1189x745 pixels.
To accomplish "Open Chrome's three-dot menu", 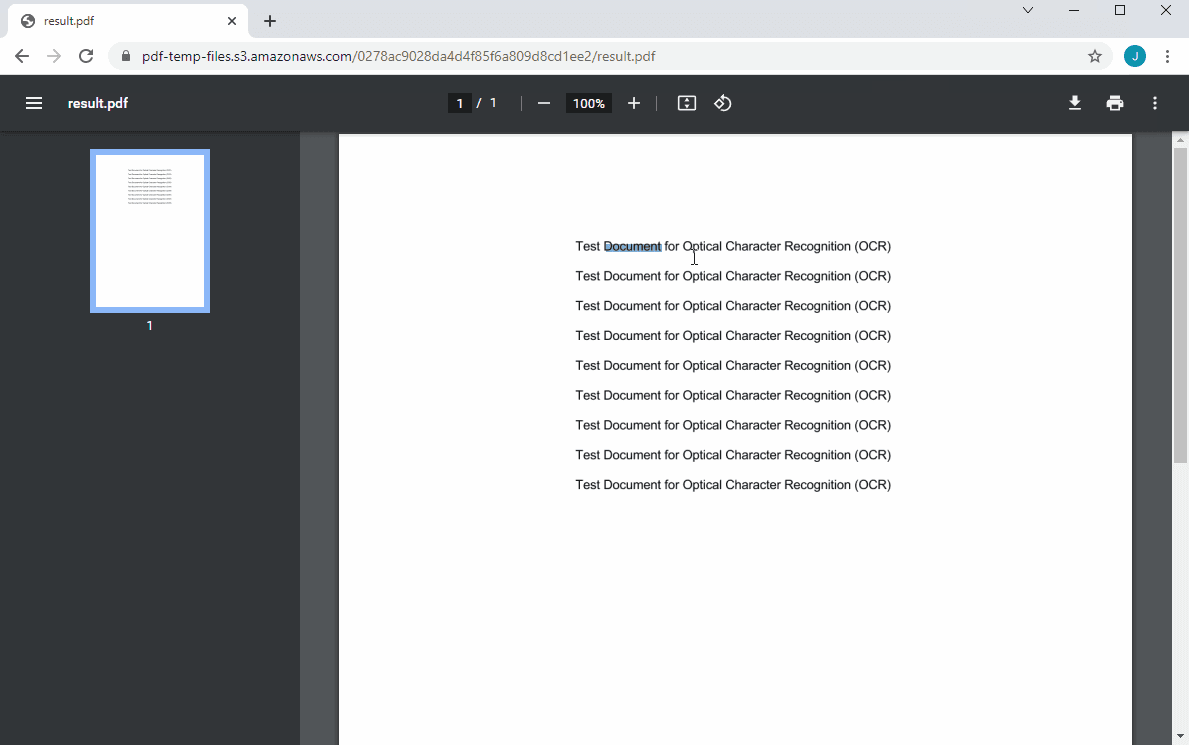I will [1167, 56].
